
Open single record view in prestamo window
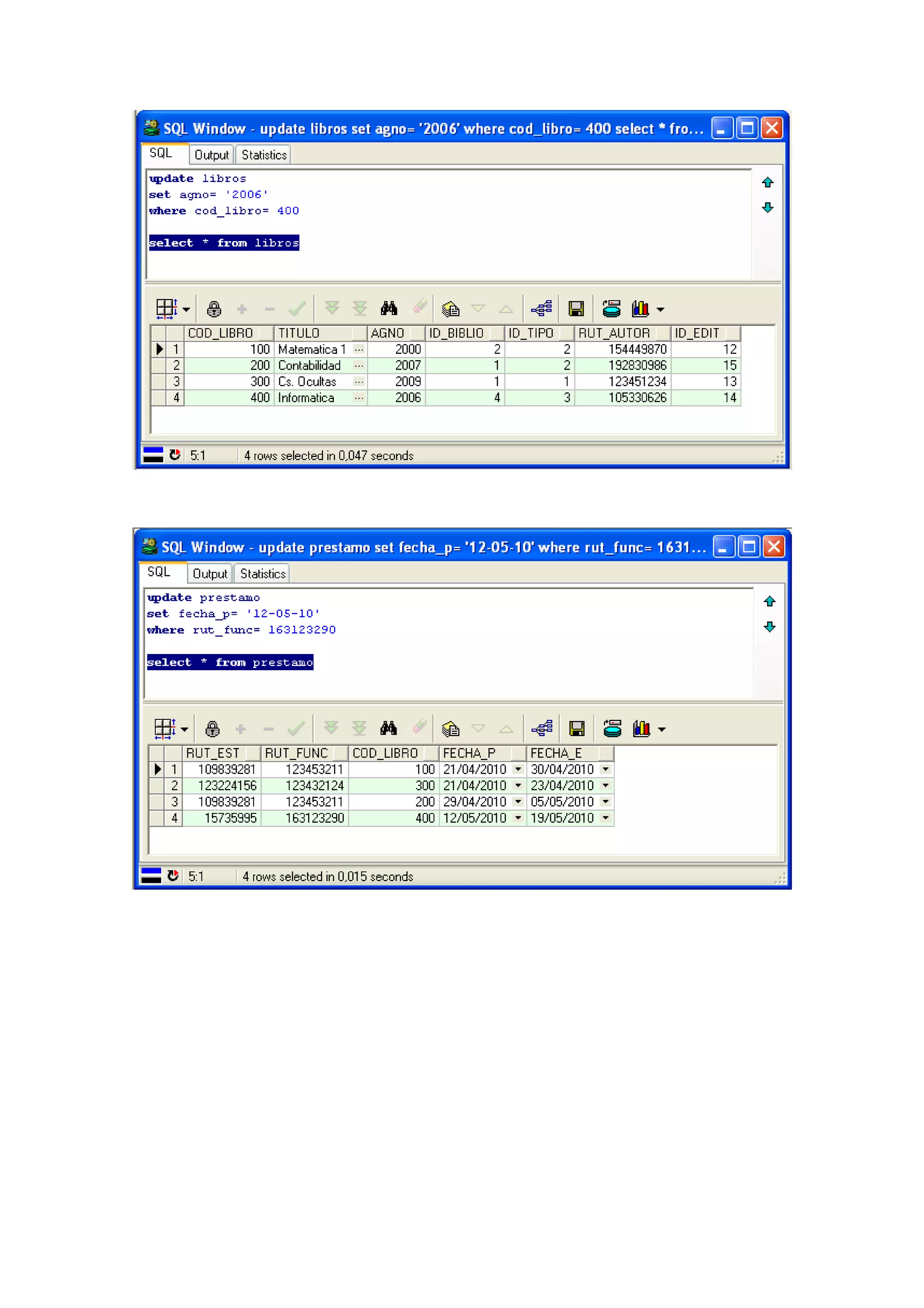click(x=450, y=728)
